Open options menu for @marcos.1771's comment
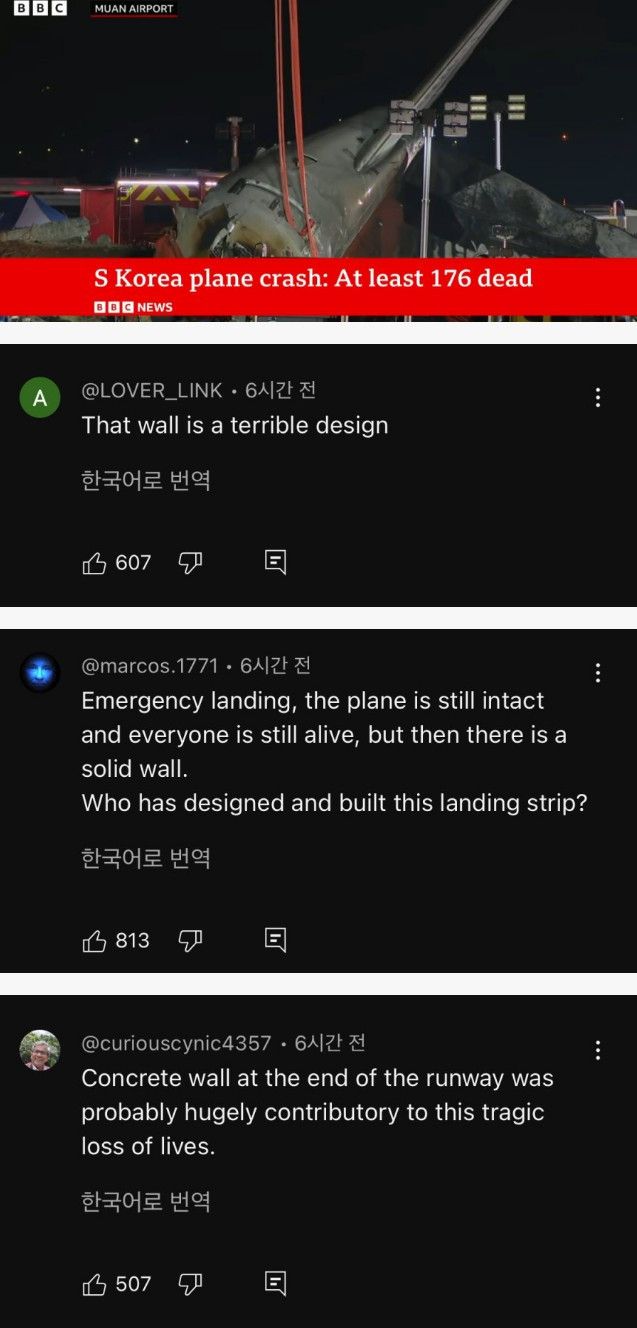The height and width of the screenshot is (1328, 637). point(597,672)
